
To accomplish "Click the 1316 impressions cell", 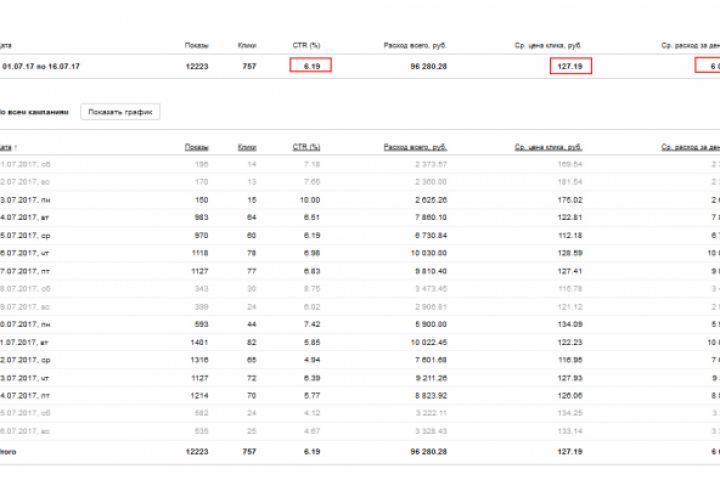I will click(199, 360).
